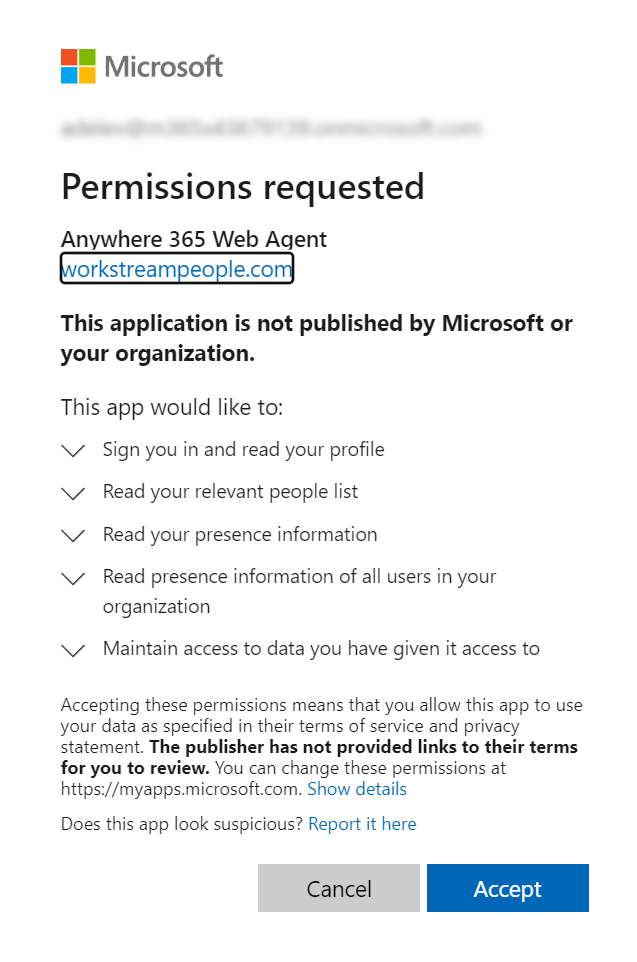Expand presence of all users chevron
This screenshot has height=962, width=637.
(73, 578)
